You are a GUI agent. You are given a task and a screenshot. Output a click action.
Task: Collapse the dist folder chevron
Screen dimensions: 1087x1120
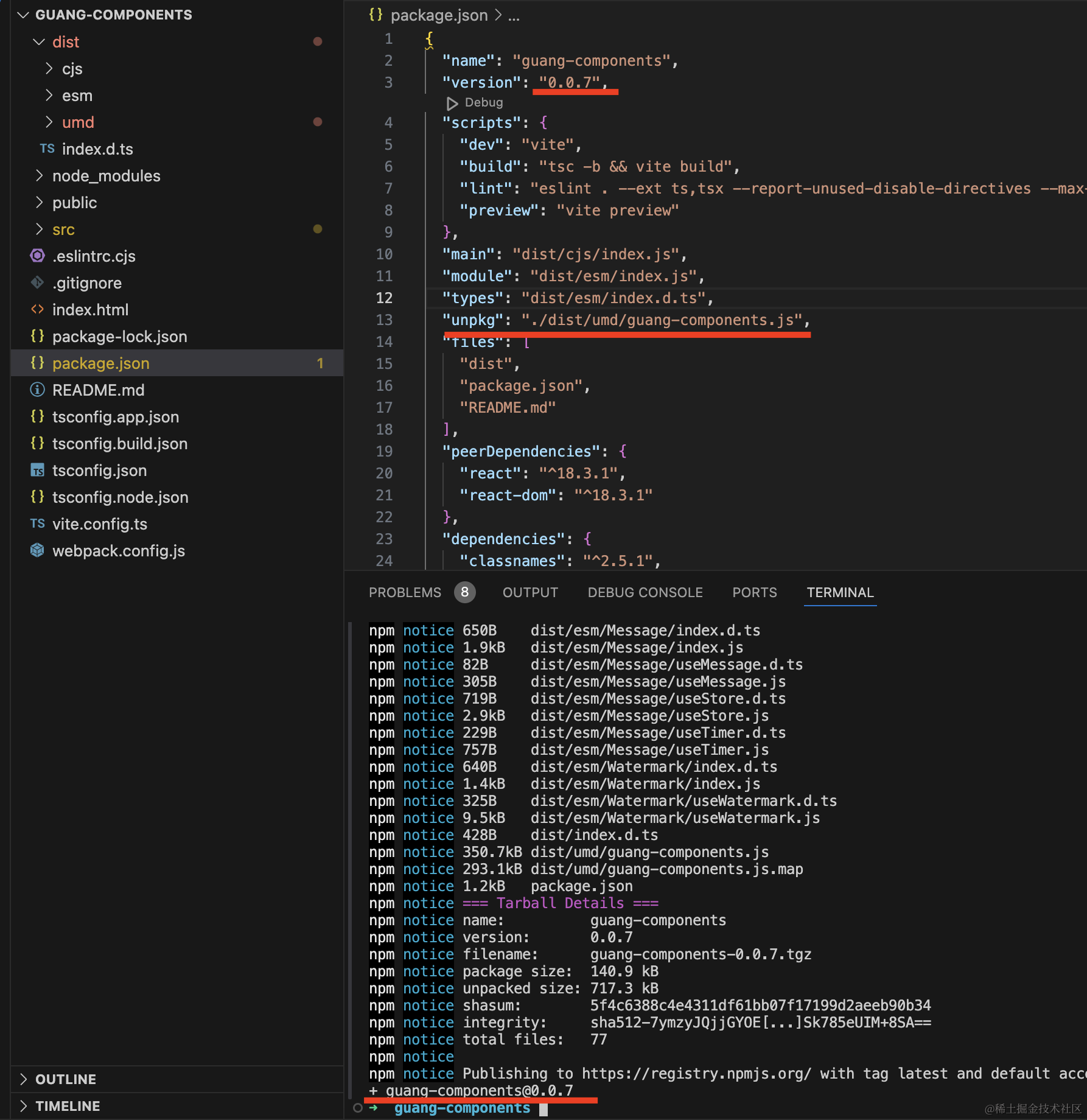39,41
